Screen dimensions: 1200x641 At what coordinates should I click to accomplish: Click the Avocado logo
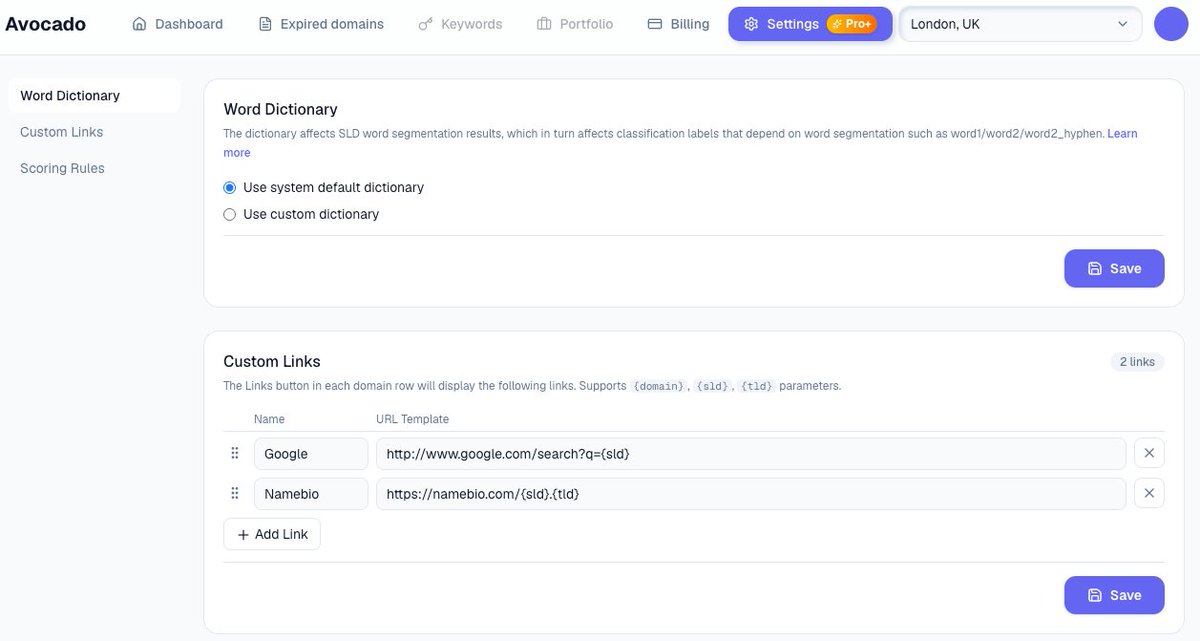coord(45,24)
